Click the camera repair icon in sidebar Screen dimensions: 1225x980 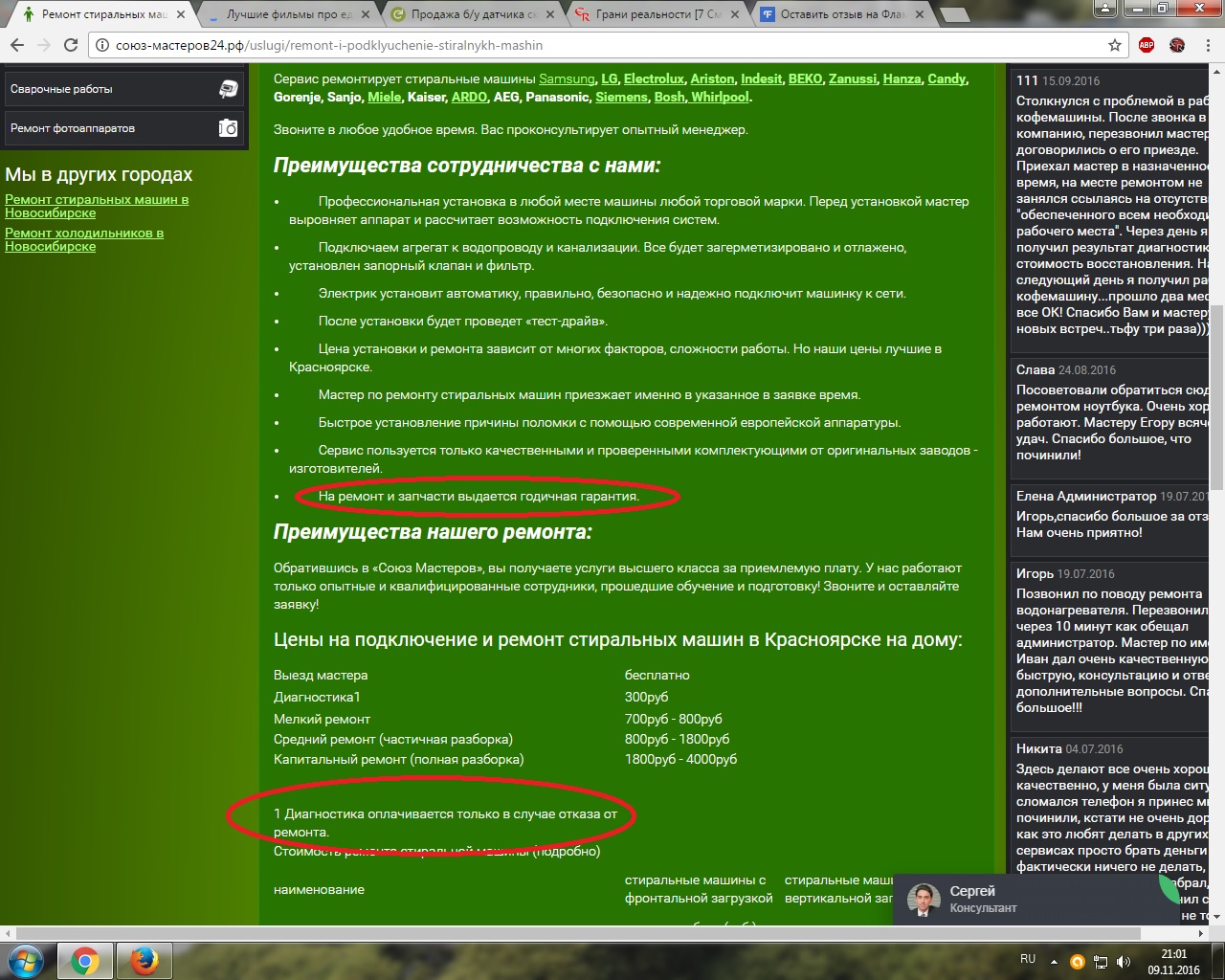pyautogui.click(x=228, y=128)
